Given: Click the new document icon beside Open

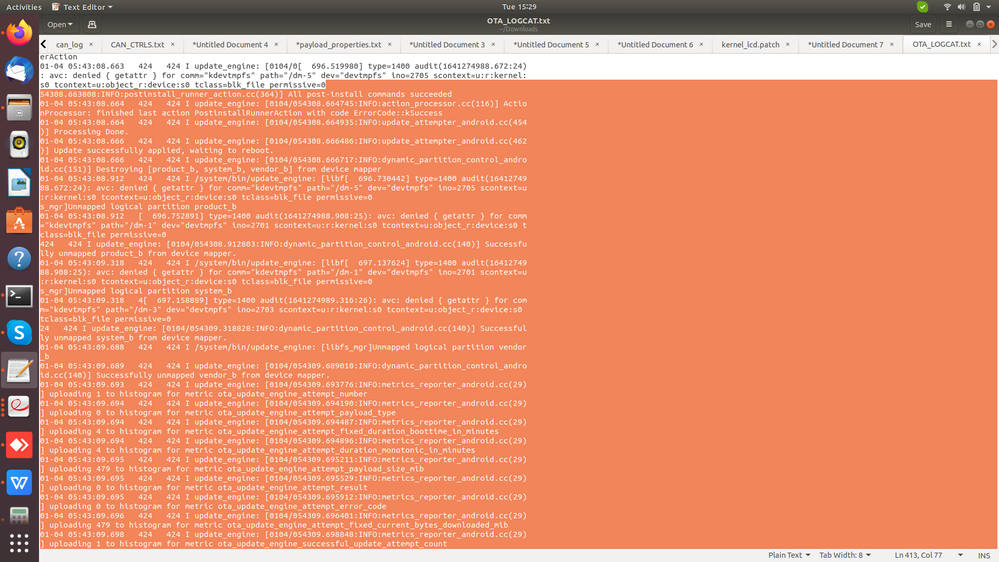Looking at the screenshot, I should point(92,24).
